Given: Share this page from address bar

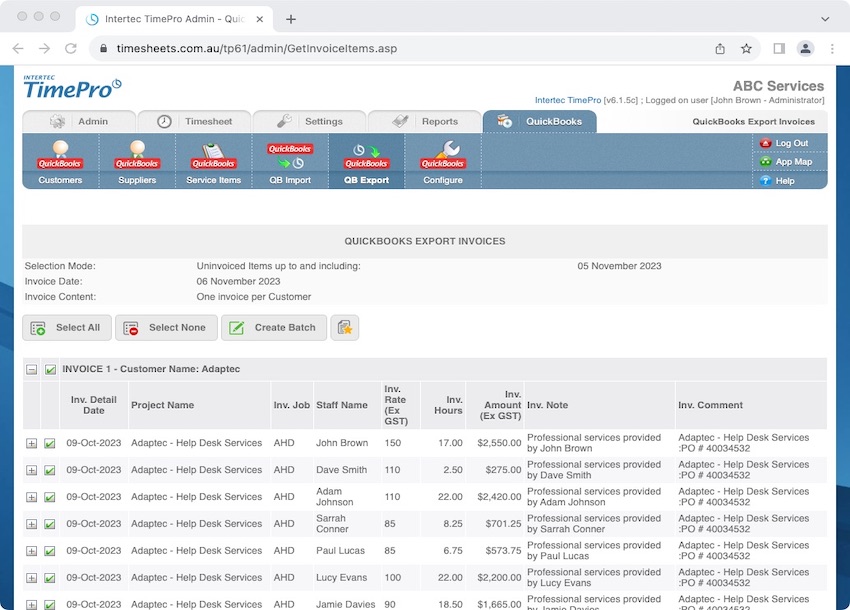Looking at the screenshot, I should tap(720, 49).
